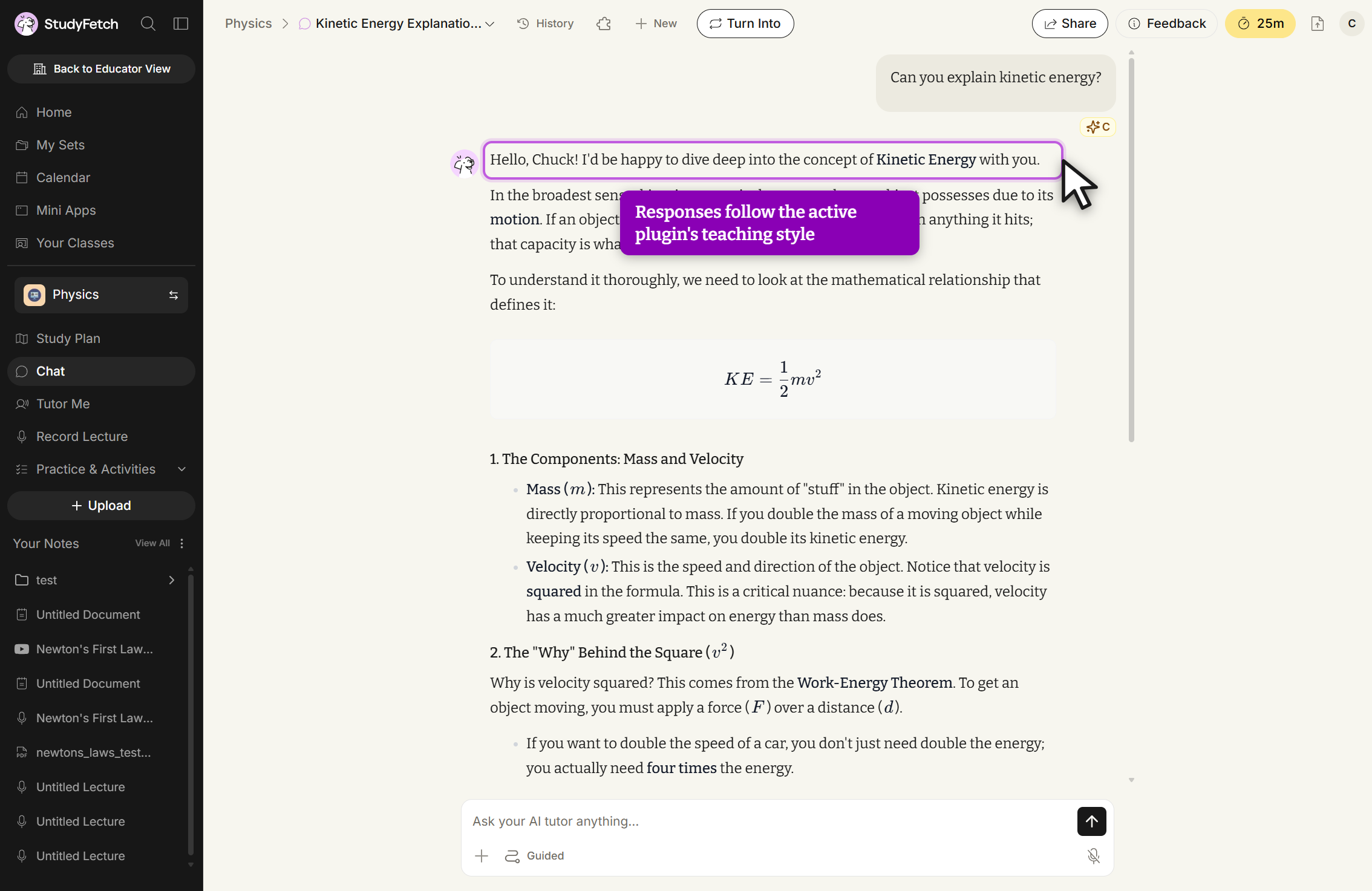
Task: Open the test folder icon
Action: 22,580
